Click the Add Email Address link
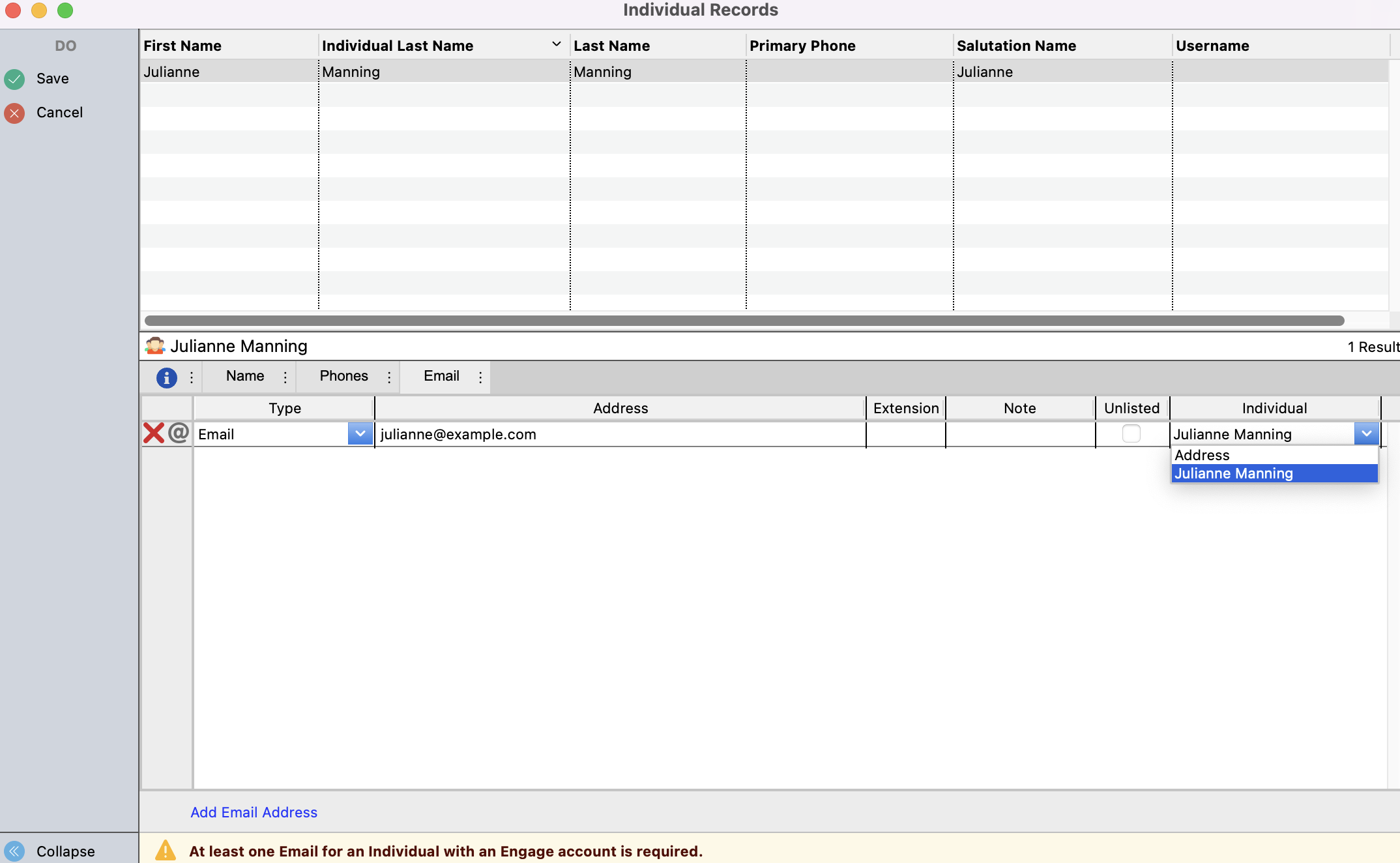The image size is (1400, 863). pyautogui.click(x=254, y=812)
